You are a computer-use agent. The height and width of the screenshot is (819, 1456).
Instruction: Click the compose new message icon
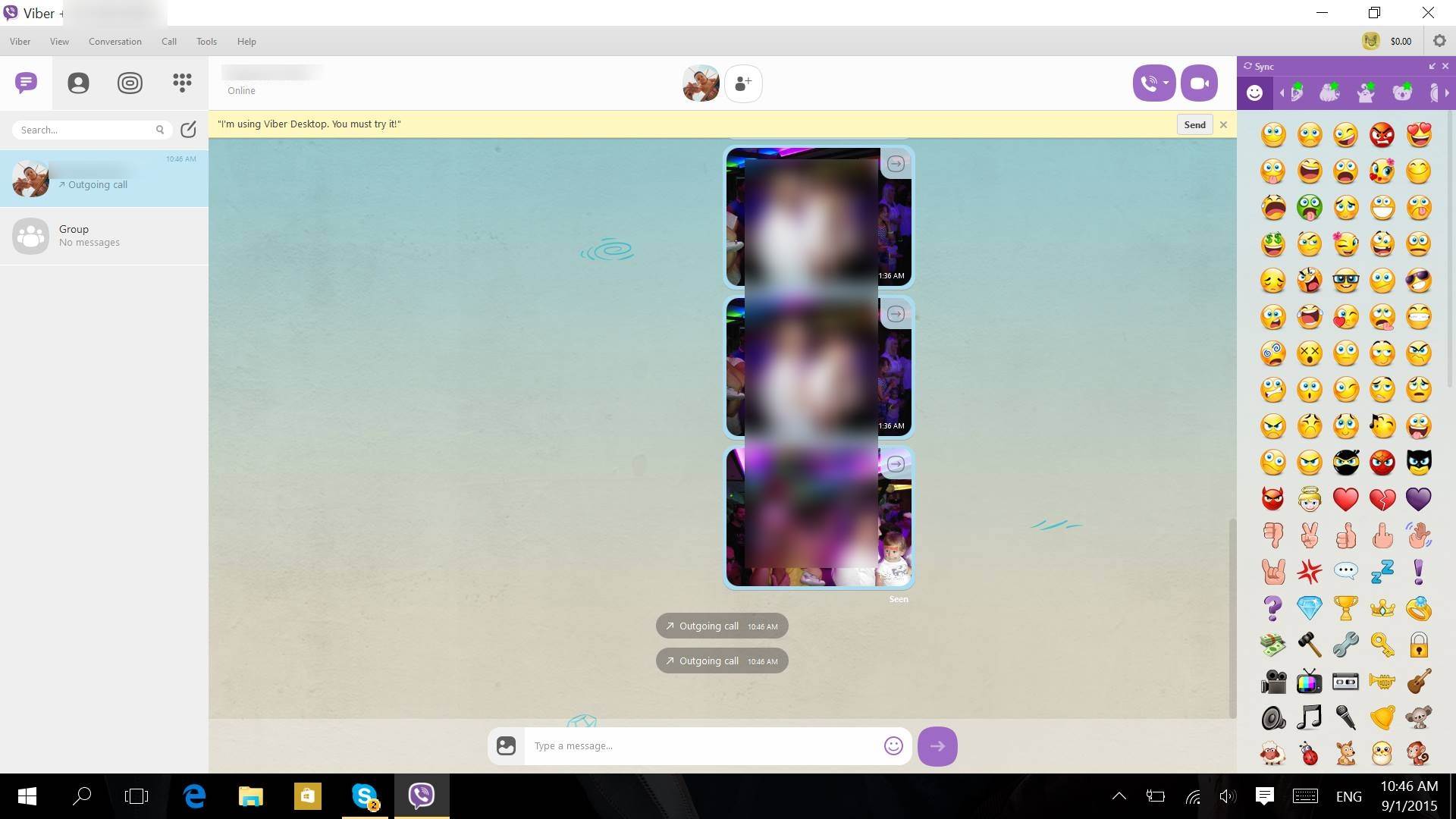pyautogui.click(x=189, y=130)
